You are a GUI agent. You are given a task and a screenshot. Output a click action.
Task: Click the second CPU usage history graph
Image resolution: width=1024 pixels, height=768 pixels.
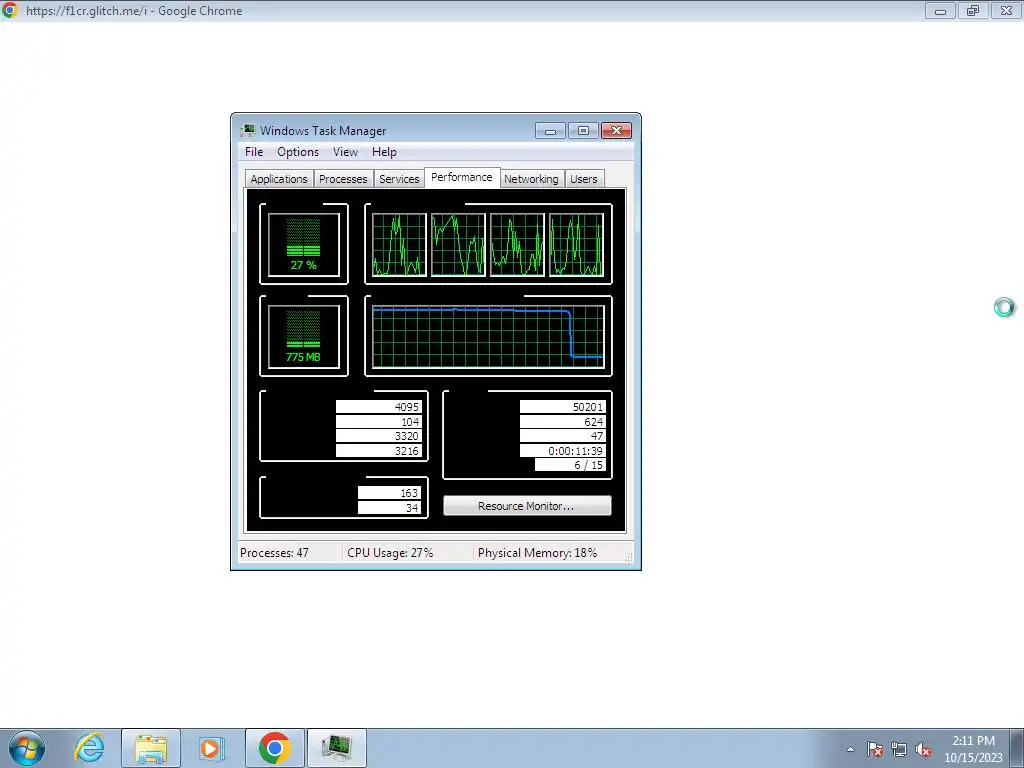[x=458, y=244]
